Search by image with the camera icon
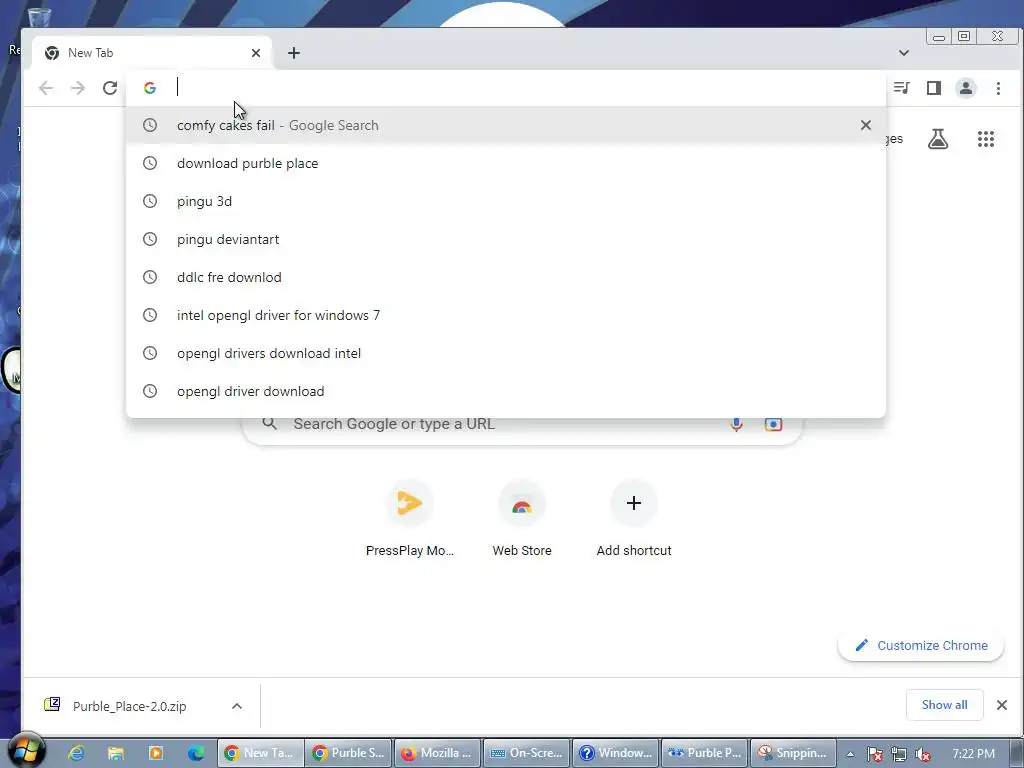The image size is (1024, 768). click(773, 424)
